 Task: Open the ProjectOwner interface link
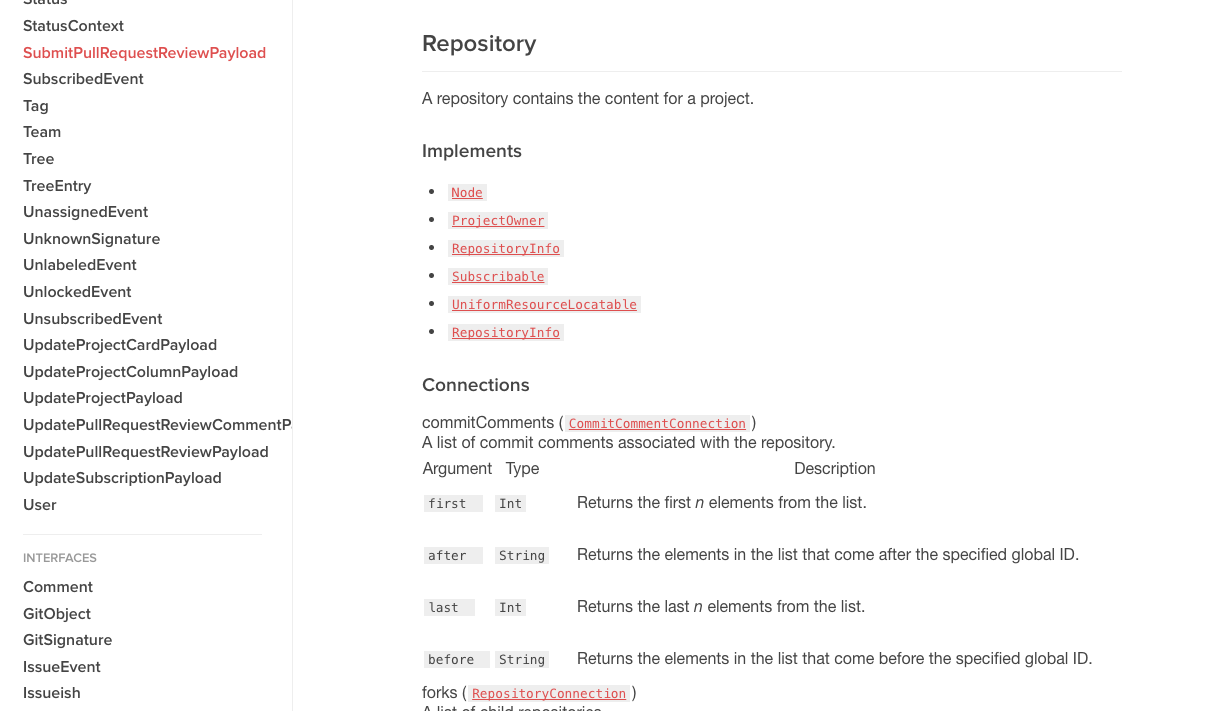pos(498,221)
